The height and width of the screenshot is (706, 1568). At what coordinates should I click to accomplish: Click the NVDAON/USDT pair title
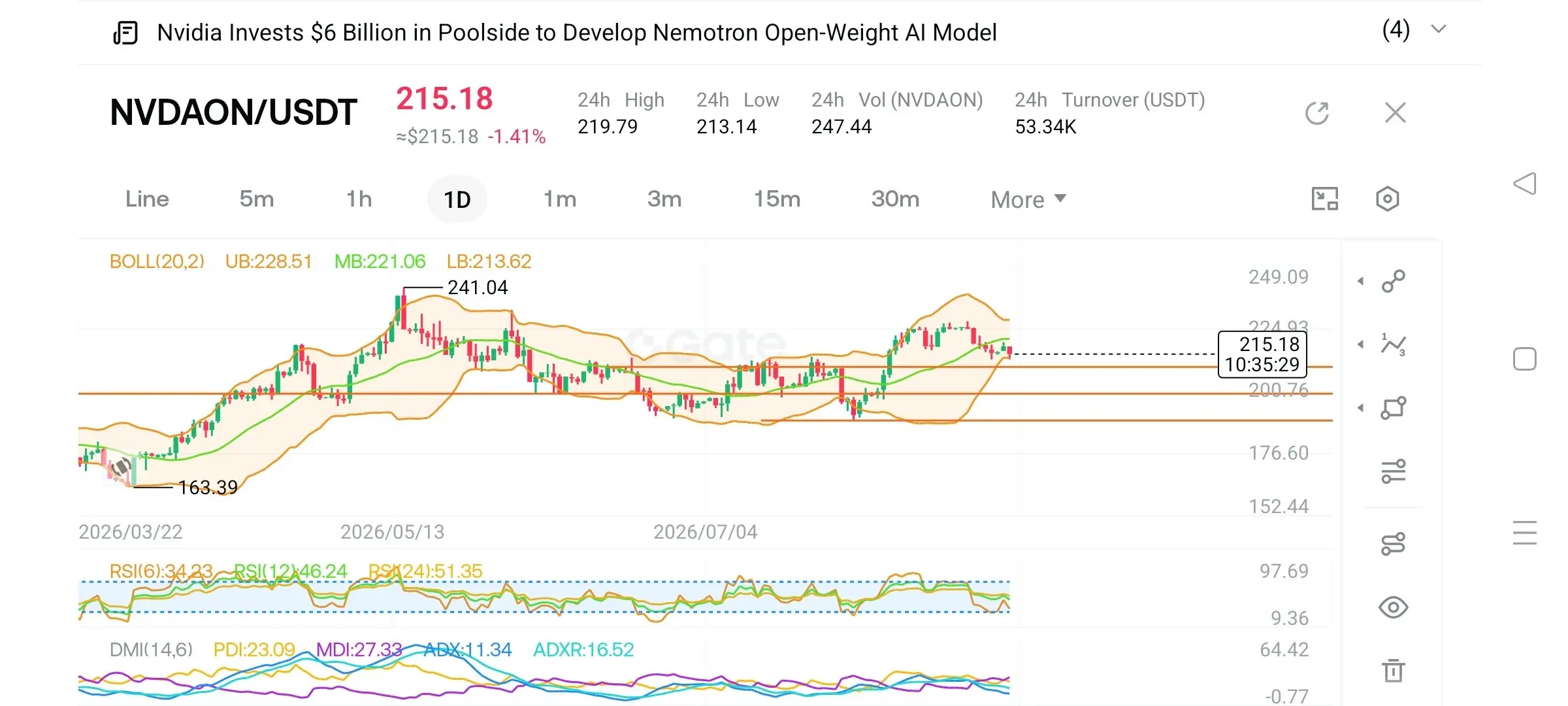pos(234,112)
